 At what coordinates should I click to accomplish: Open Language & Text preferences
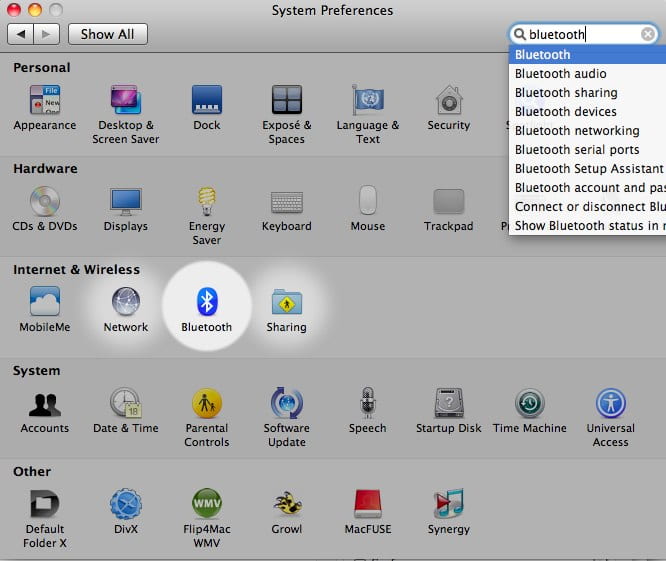click(x=368, y=115)
